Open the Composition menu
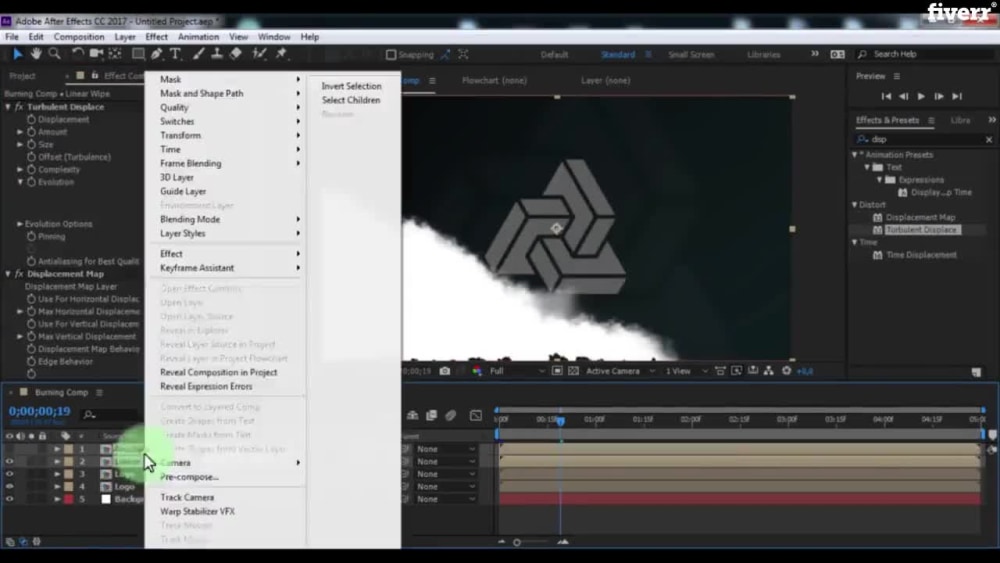Image resolution: width=1000 pixels, height=563 pixels. point(79,37)
